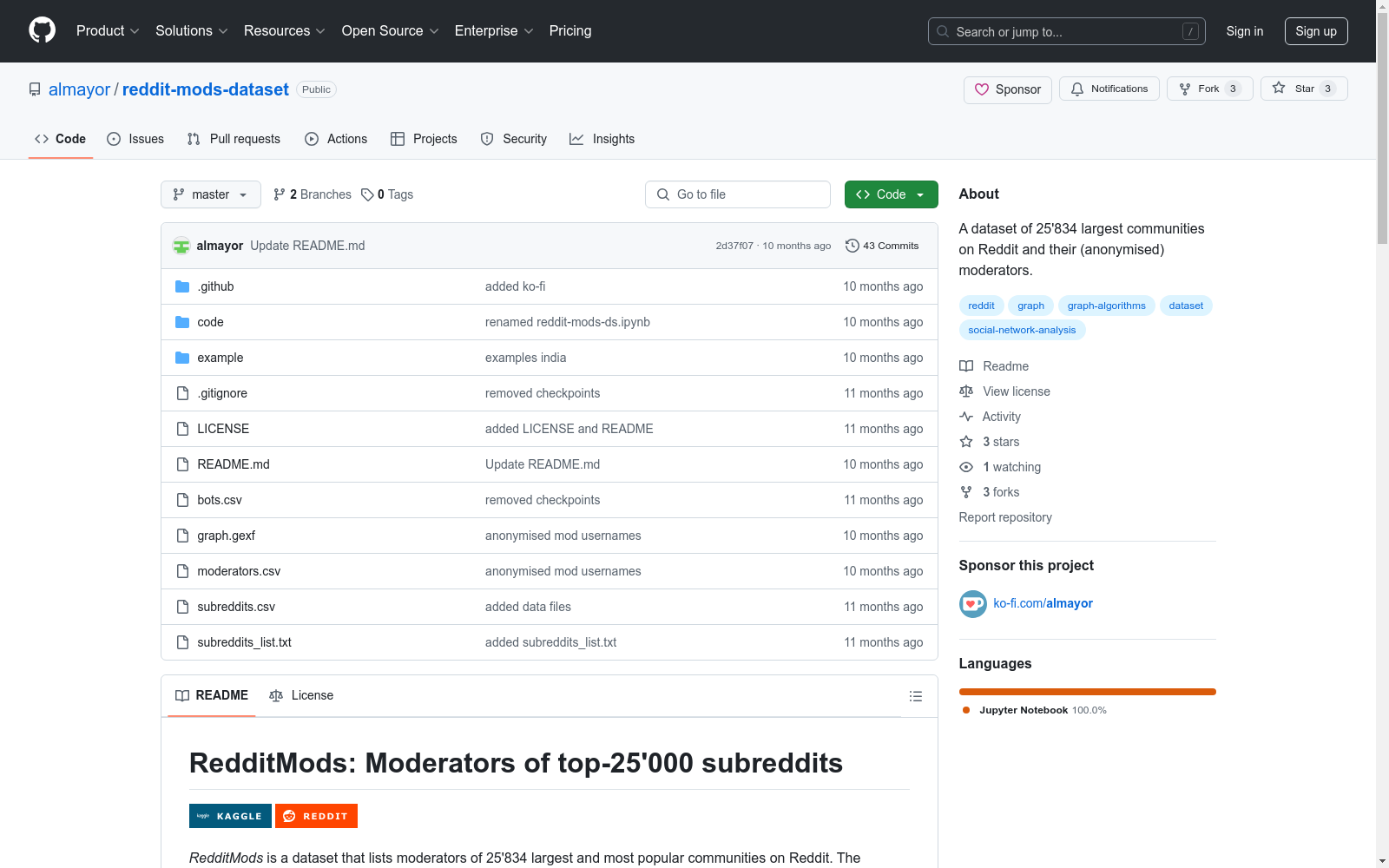Open the reddit topic tag

tap(981, 306)
